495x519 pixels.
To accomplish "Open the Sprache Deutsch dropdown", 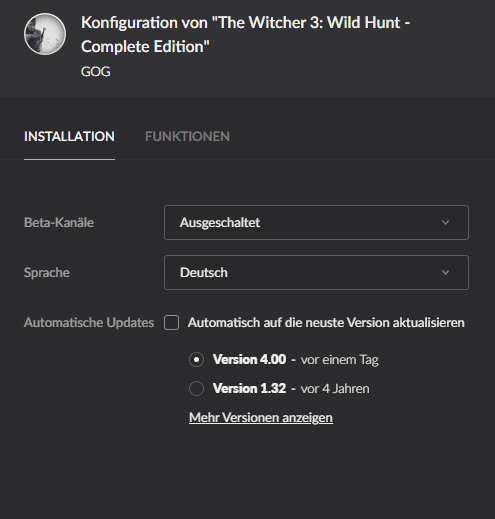I will [316, 272].
